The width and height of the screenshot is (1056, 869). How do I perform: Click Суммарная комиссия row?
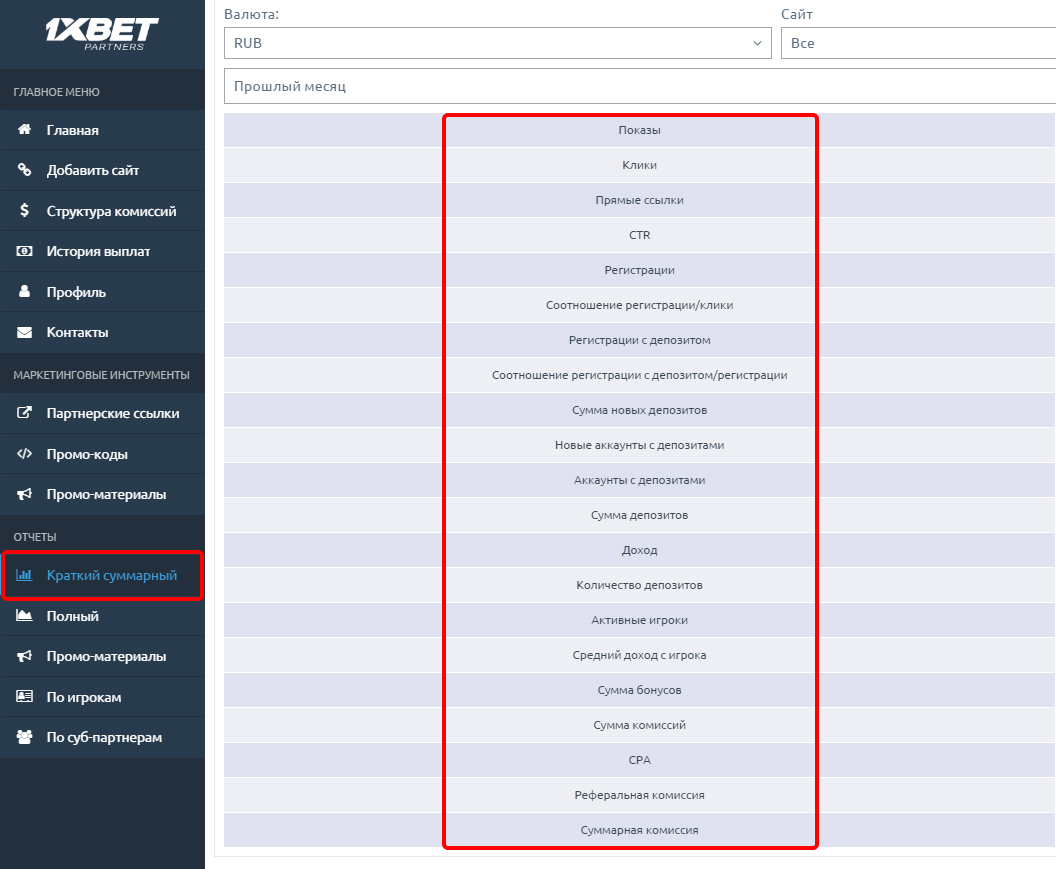[x=640, y=831]
